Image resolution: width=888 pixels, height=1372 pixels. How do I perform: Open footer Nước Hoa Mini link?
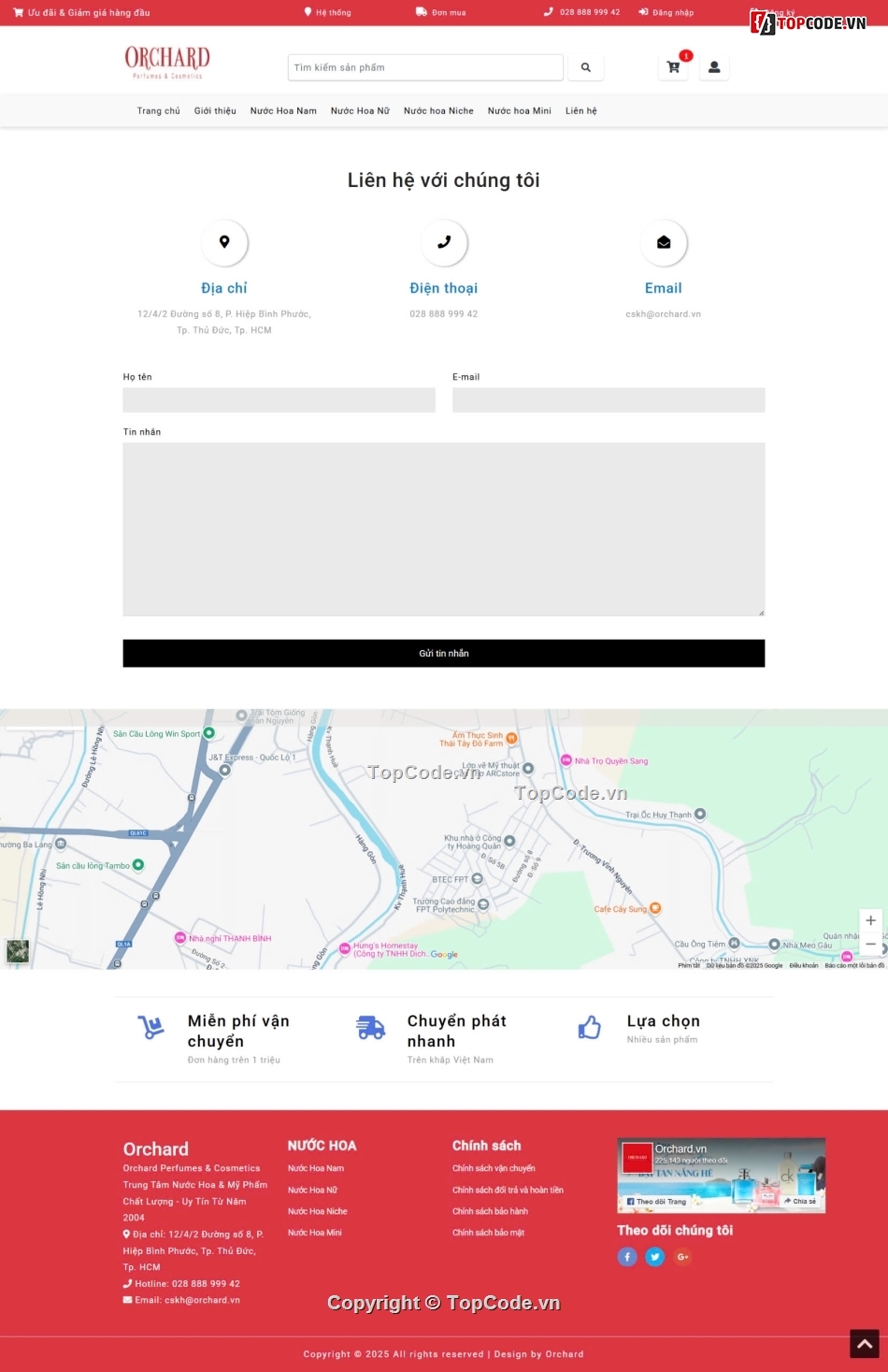coord(315,1233)
